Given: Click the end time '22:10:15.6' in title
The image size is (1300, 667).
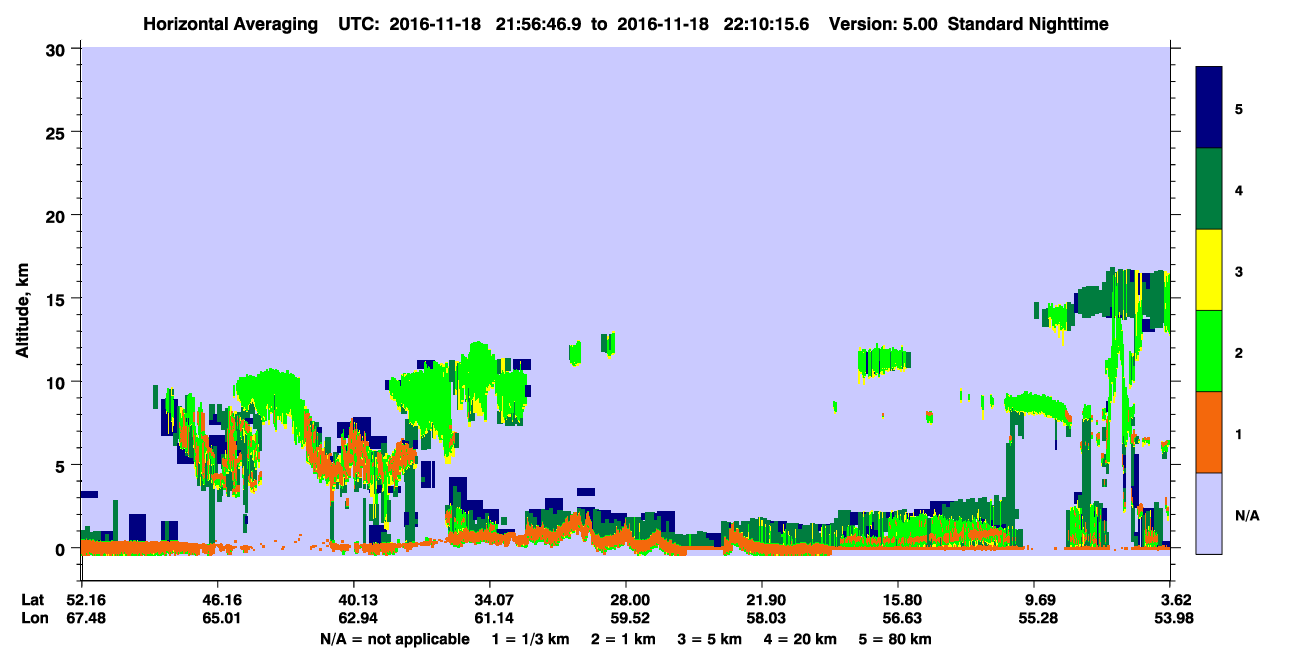Looking at the screenshot, I should click(767, 24).
